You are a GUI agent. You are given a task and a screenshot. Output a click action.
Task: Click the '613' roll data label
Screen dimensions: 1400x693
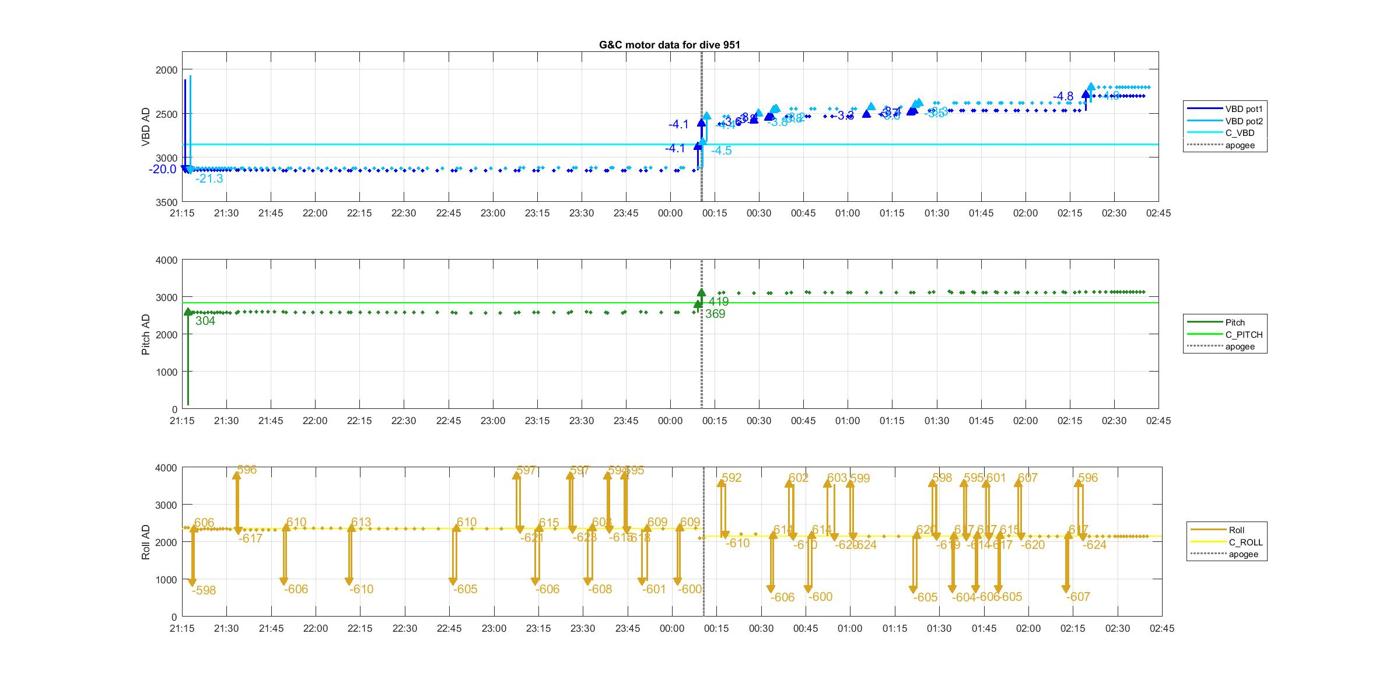click(x=361, y=523)
